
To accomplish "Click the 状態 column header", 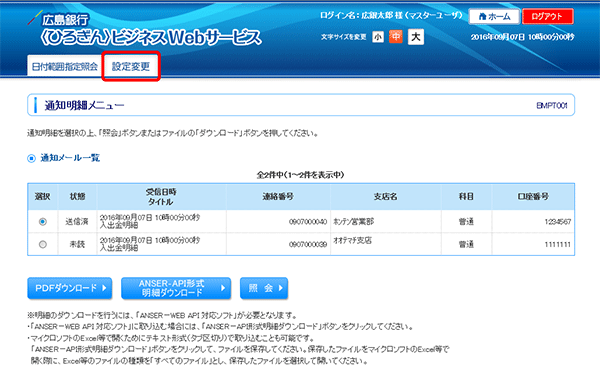I will point(77,197).
